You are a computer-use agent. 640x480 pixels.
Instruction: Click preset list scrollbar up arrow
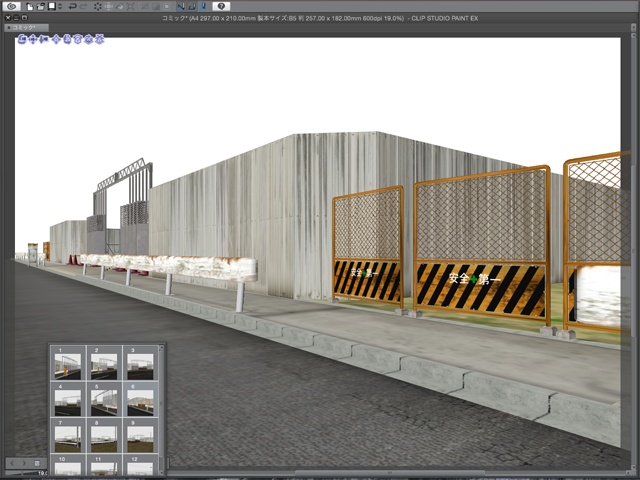click(x=161, y=348)
